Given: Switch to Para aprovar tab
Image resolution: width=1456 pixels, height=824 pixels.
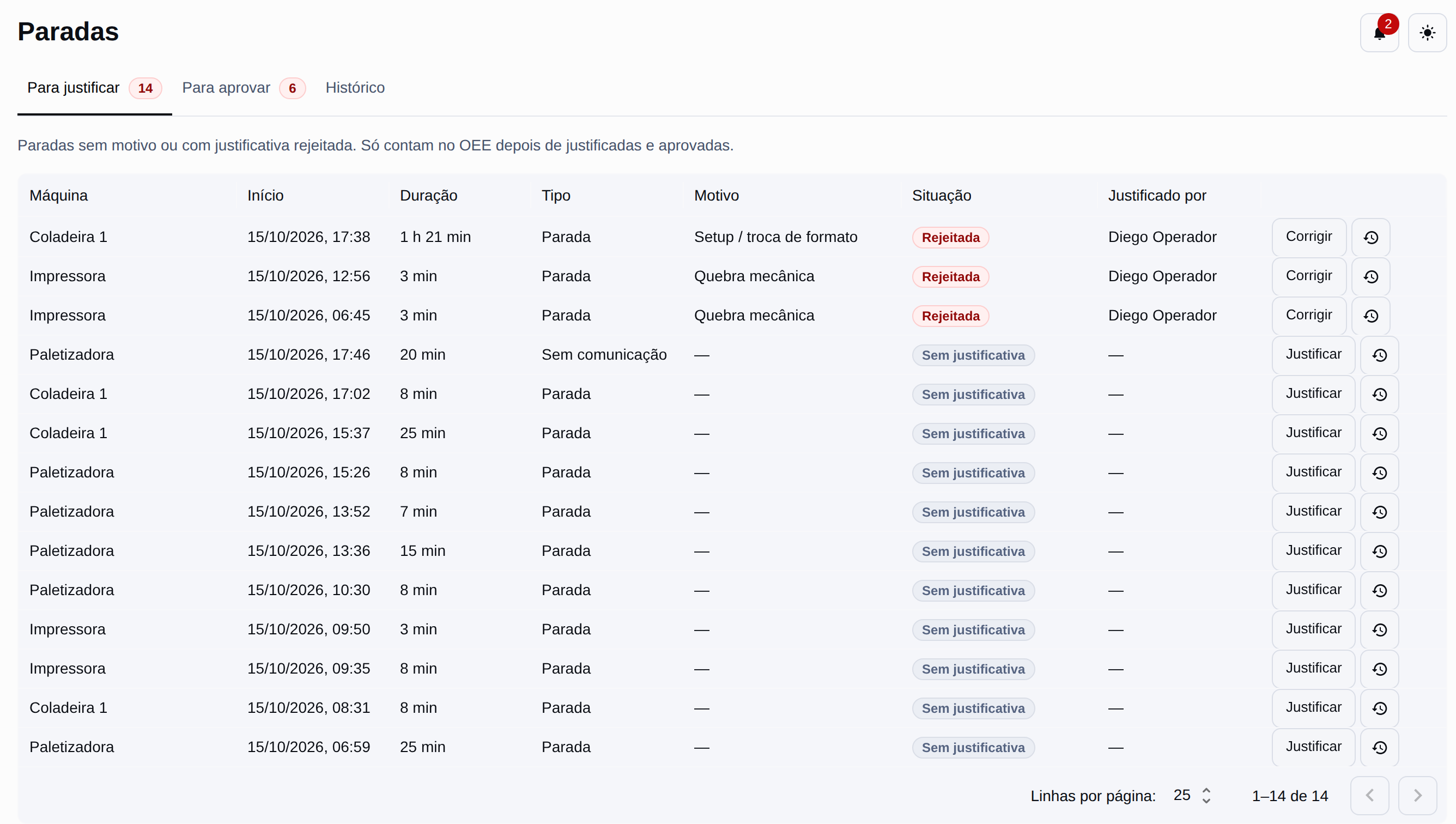Looking at the screenshot, I should pyautogui.click(x=244, y=88).
